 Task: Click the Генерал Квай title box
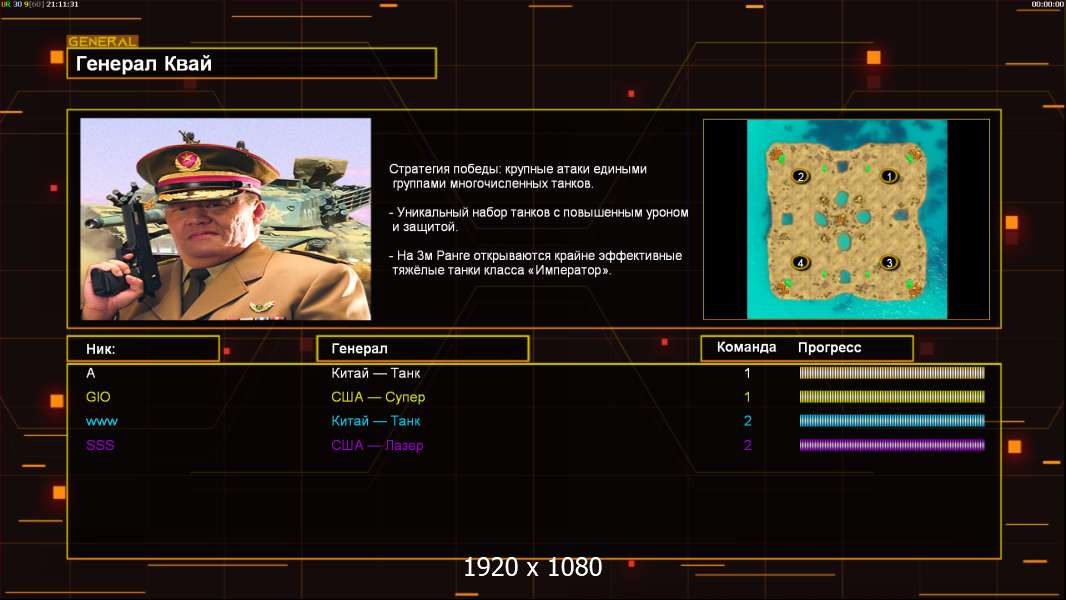coord(251,64)
